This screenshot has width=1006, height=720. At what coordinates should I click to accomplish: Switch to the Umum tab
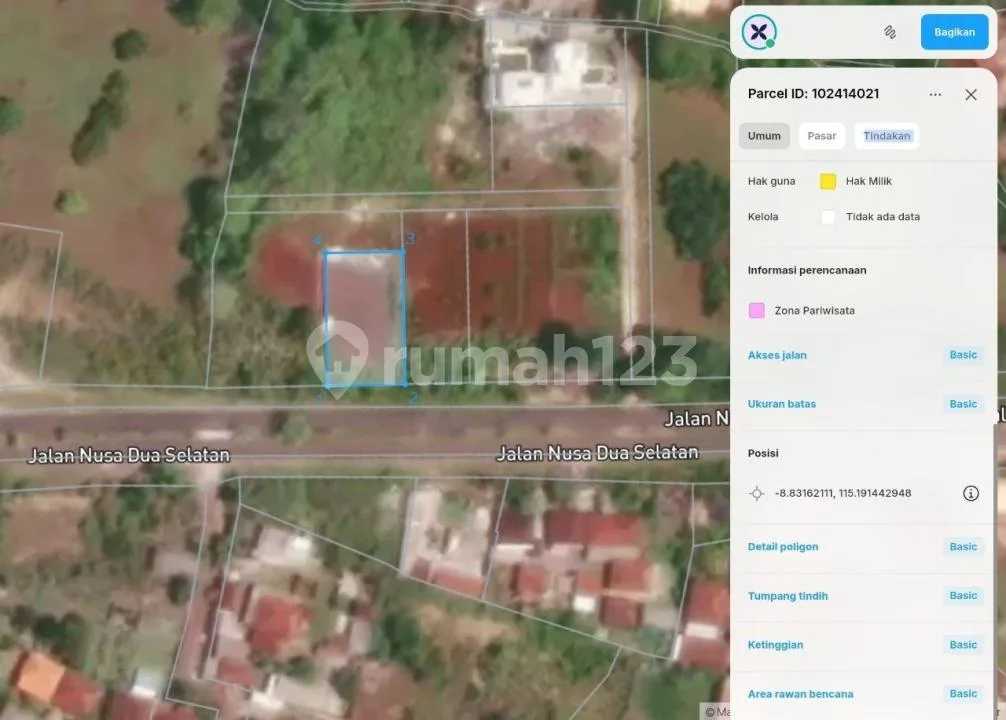[x=764, y=136]
